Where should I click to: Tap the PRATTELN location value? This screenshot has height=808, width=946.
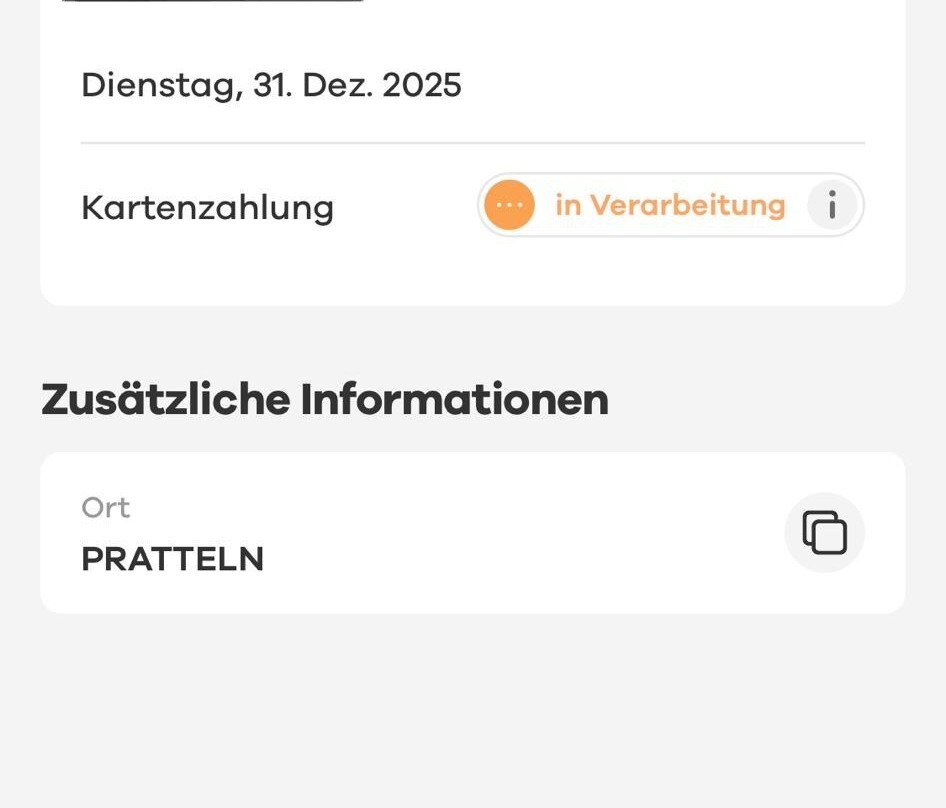click(172, 559)
